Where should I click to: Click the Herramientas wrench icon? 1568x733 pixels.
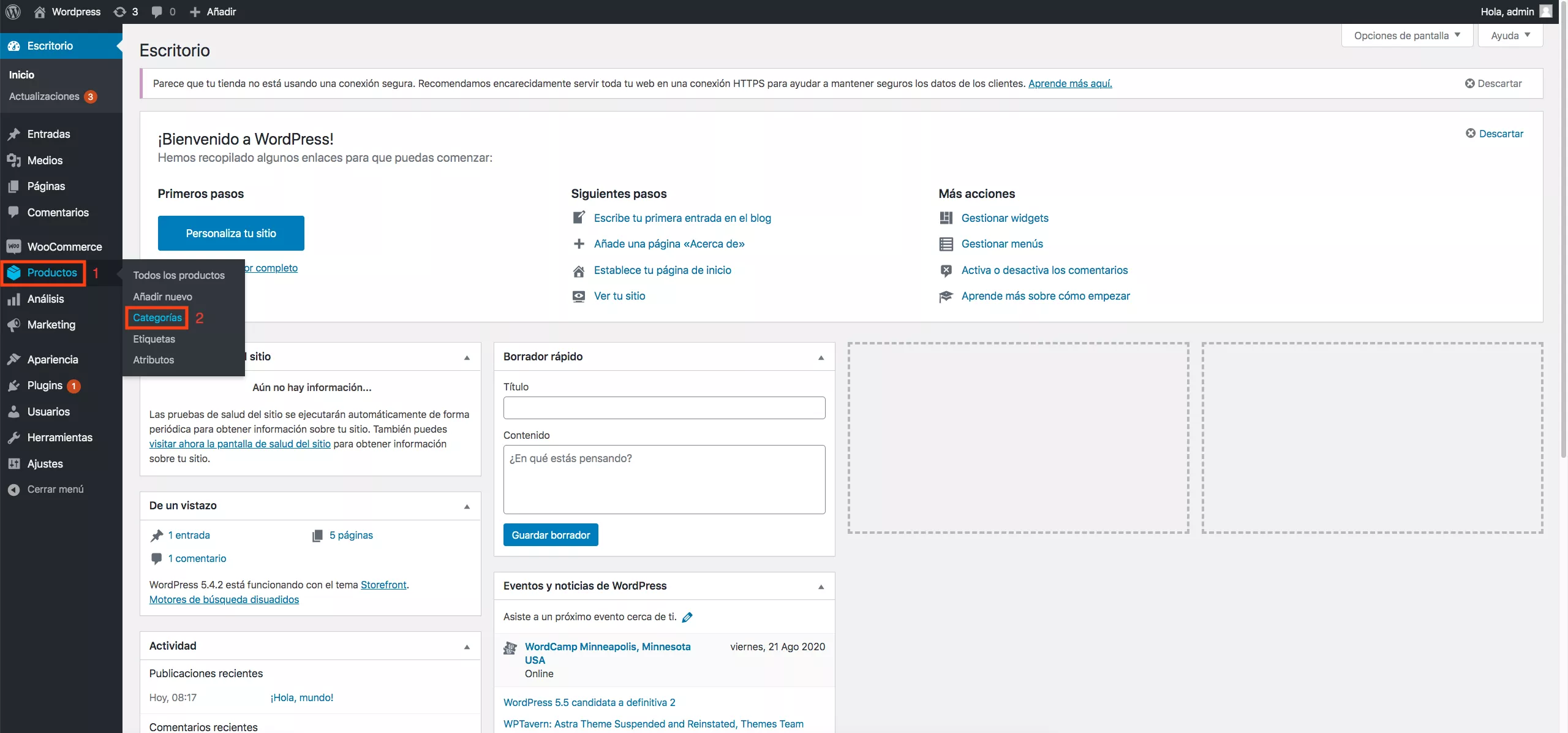point(13,438)
